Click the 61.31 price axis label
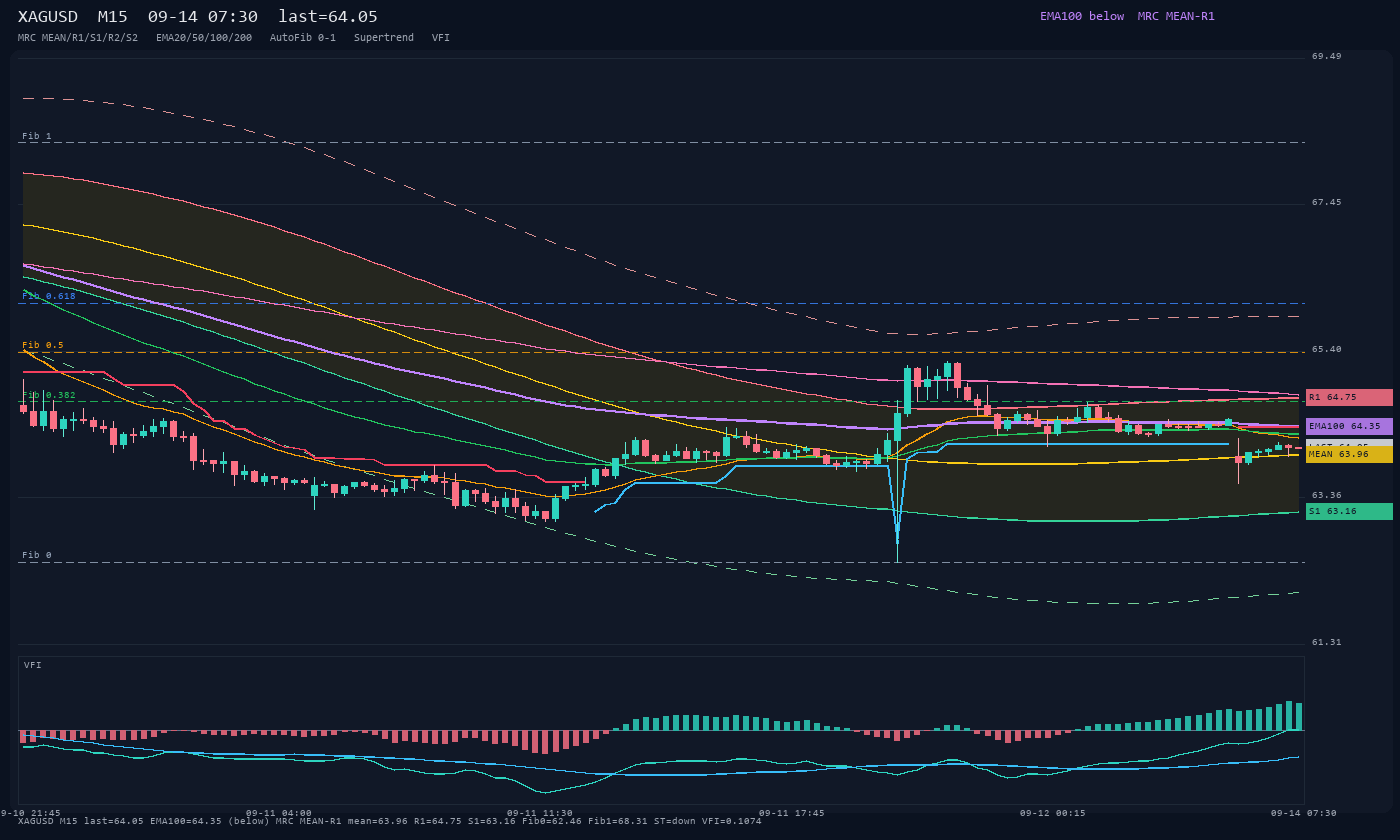 [x=1327, y=642]
